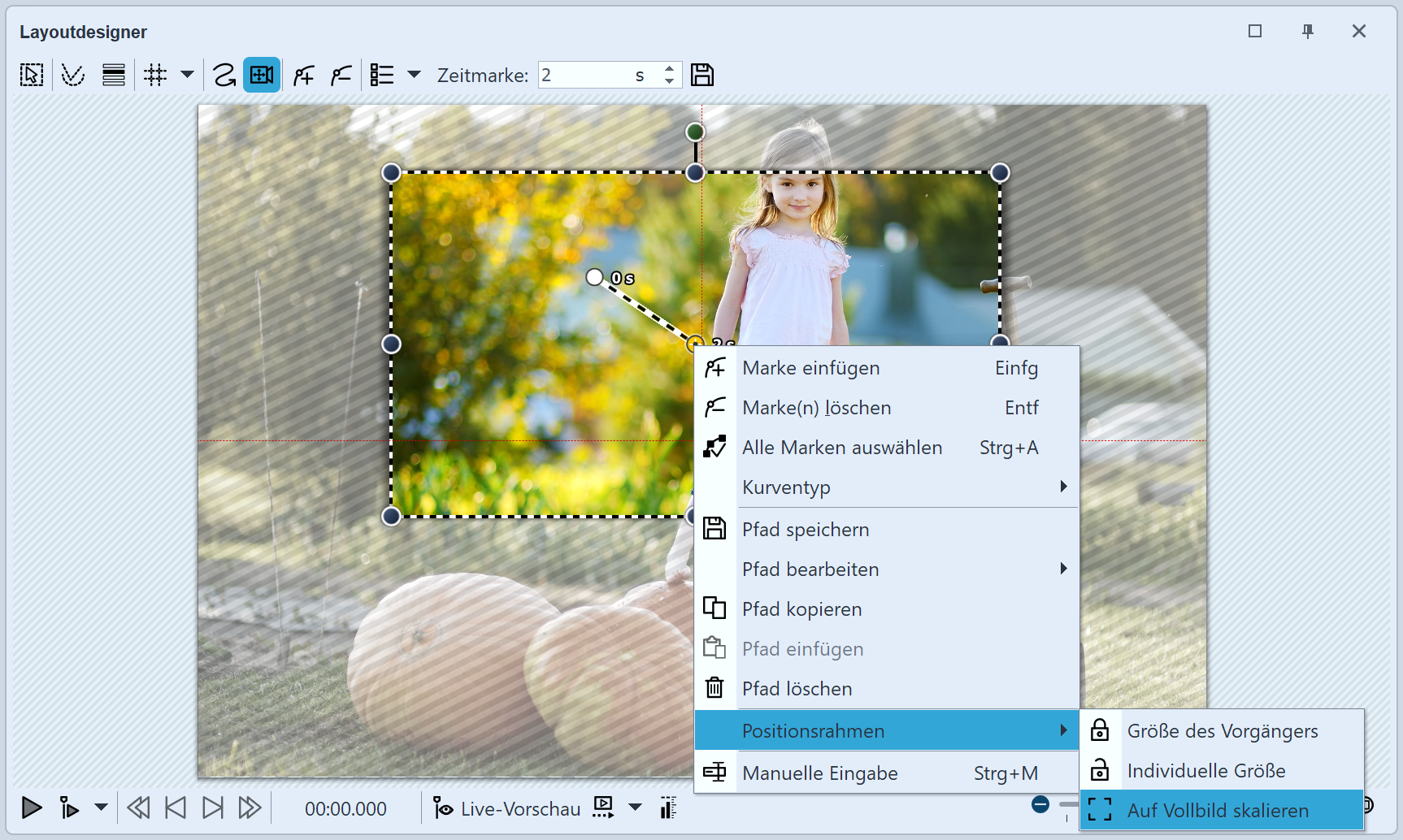This screenshot has width=1403, height=840.
Task: Click Manuelle Eingabe menu entry
Action: point(819,773)
